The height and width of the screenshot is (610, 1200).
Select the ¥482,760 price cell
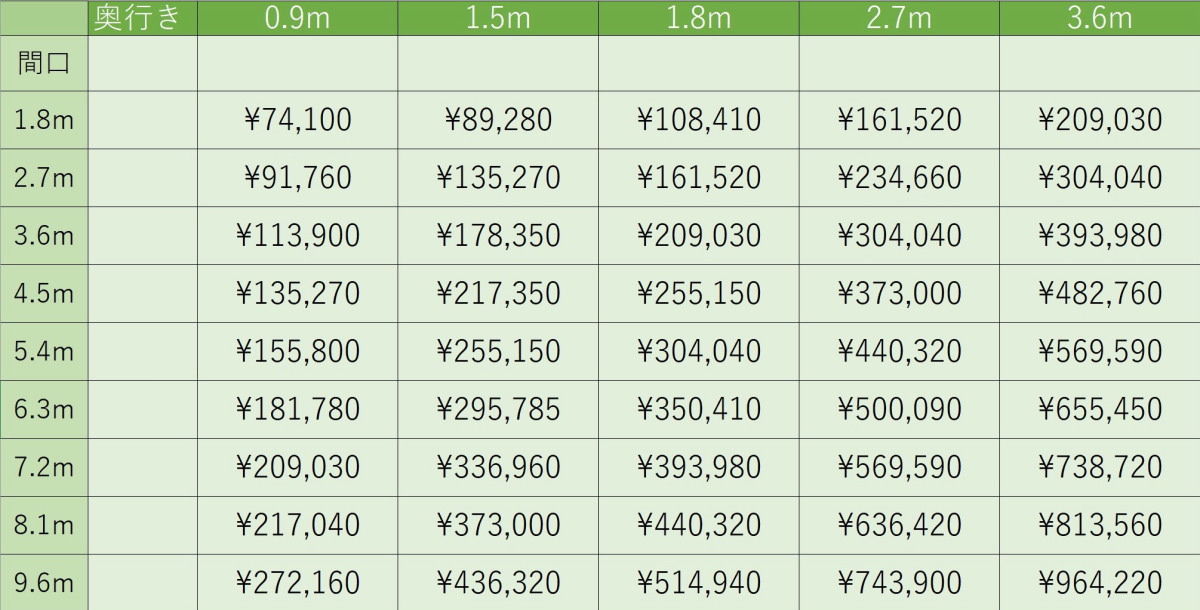[1100, 293]
